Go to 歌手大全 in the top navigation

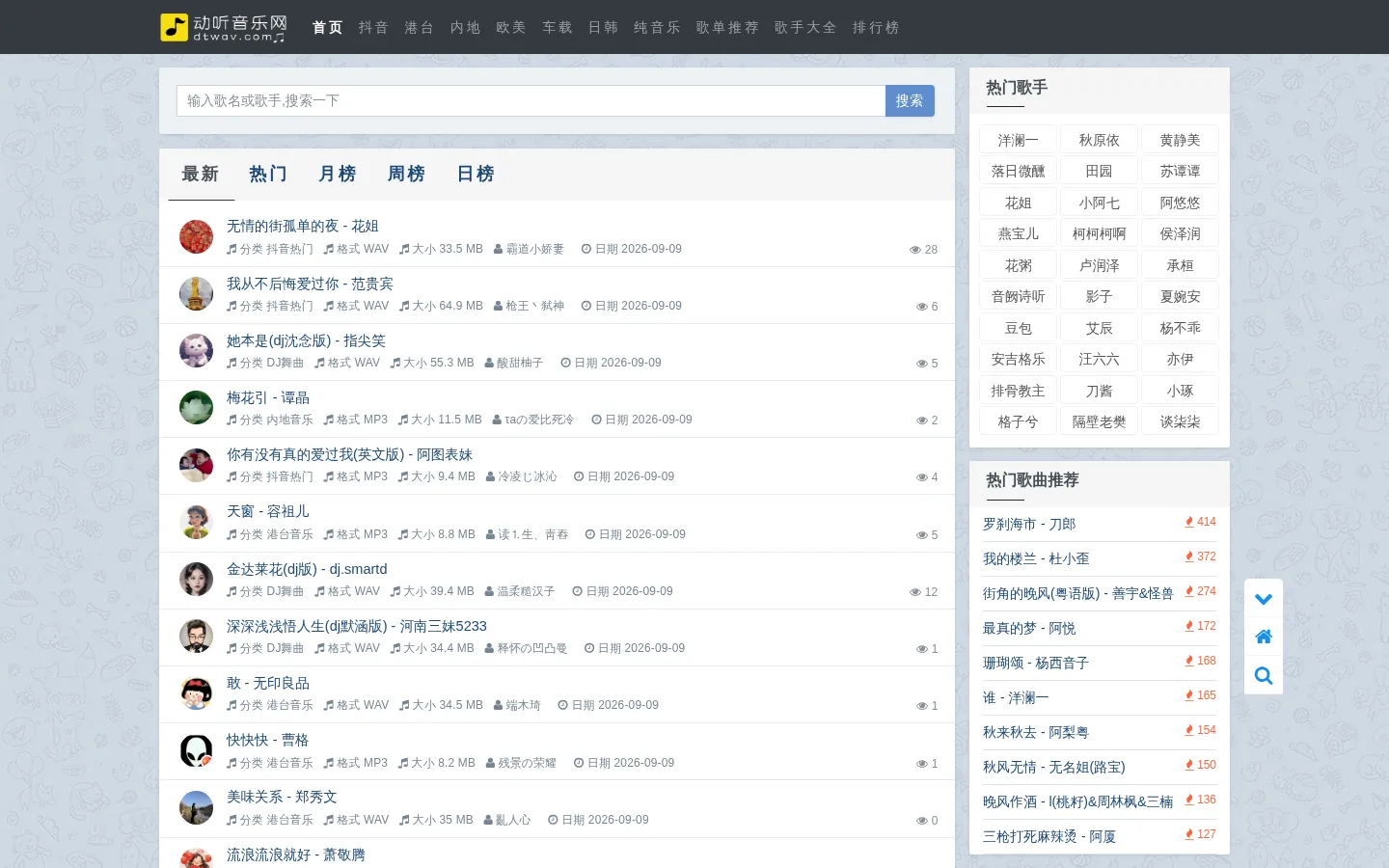[x=806, y=27]
